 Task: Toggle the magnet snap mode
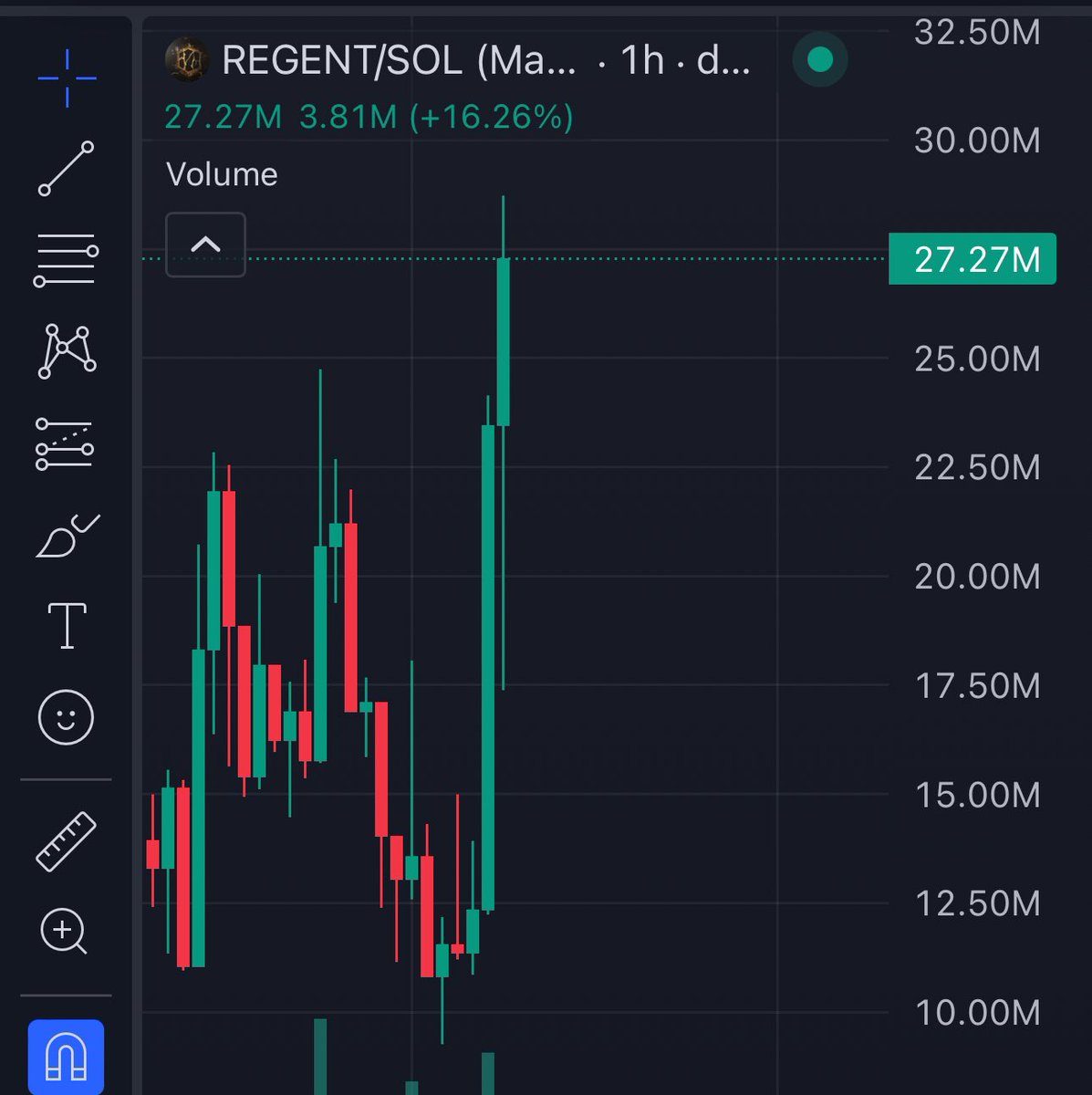[66, 1057]
